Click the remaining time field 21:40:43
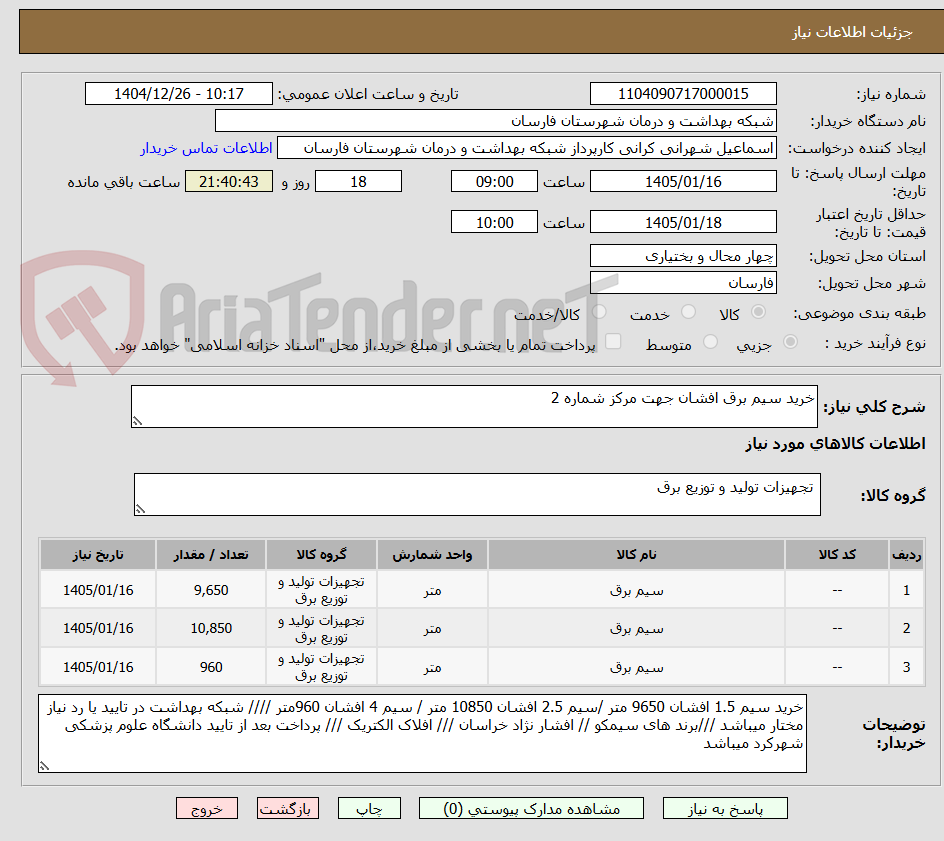This screenshot has height=841, width=944. [229, 181]
